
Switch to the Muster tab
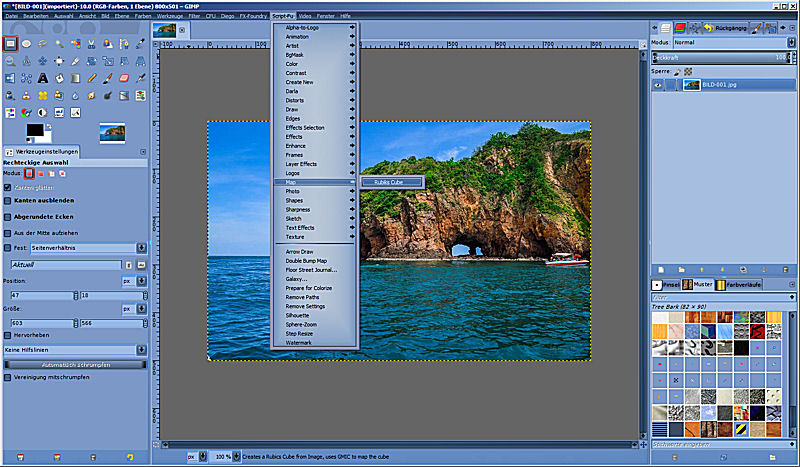(x=698, y=284)
